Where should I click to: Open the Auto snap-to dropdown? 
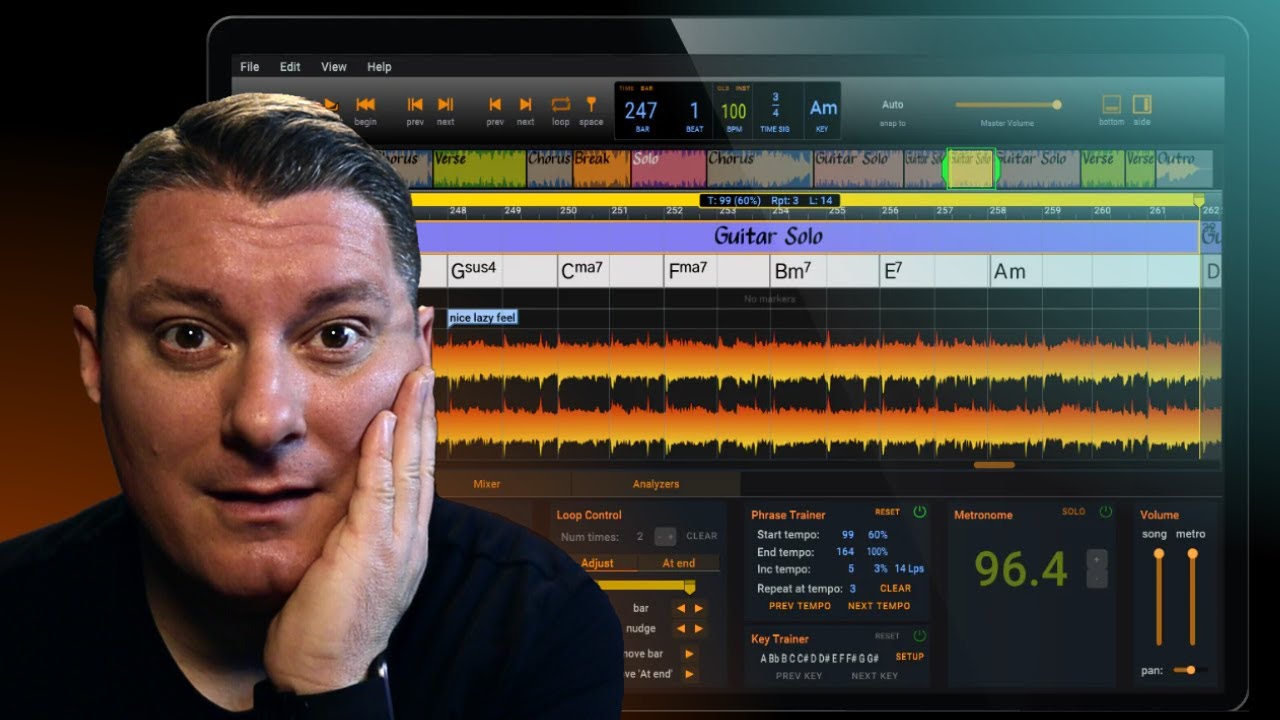893,105
